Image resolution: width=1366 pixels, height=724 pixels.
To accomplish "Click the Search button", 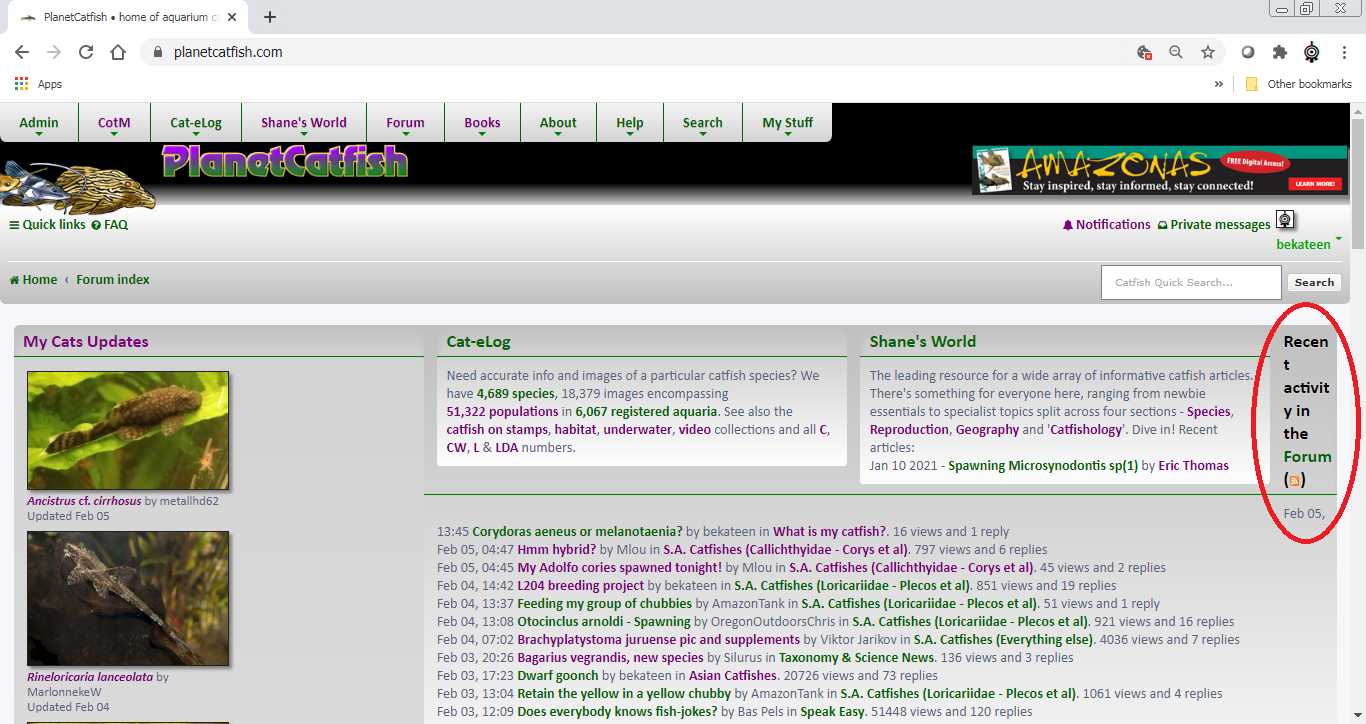I will click(x=1314, y=282).
